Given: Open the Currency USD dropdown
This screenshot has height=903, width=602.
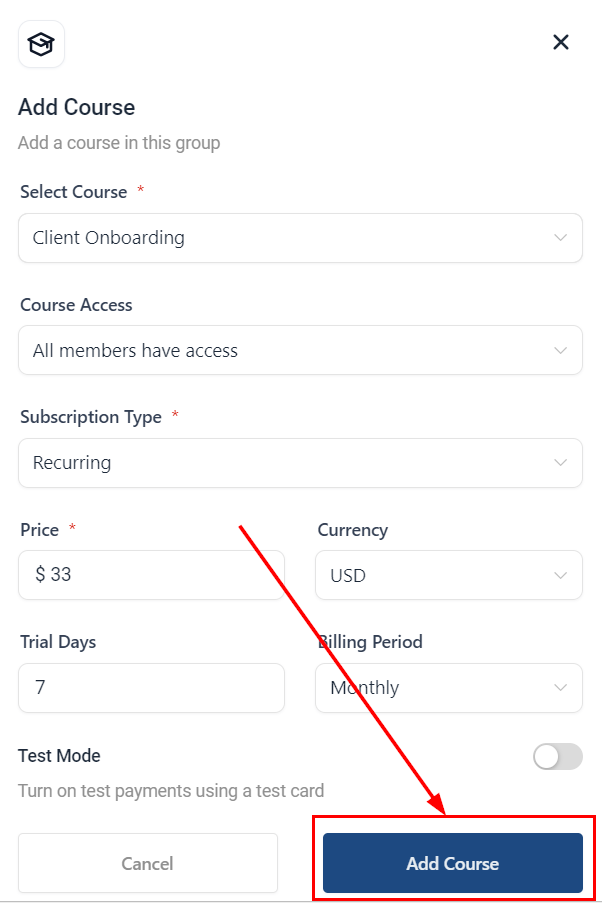Looking at the screenshot, I should point(448,575).
